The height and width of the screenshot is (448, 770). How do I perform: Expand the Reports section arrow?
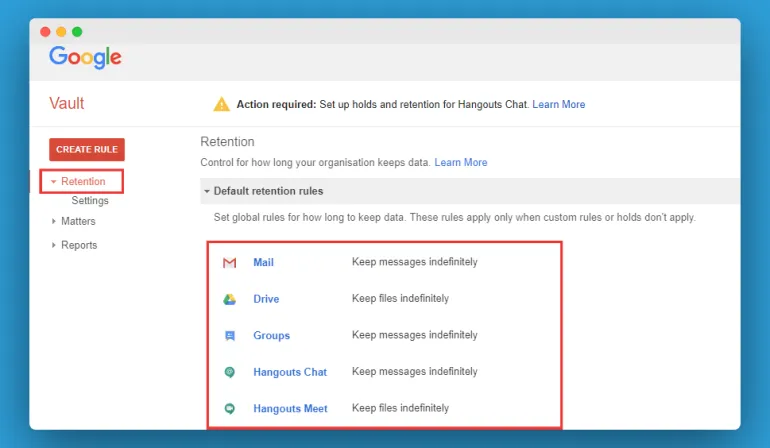click(54, 245)
